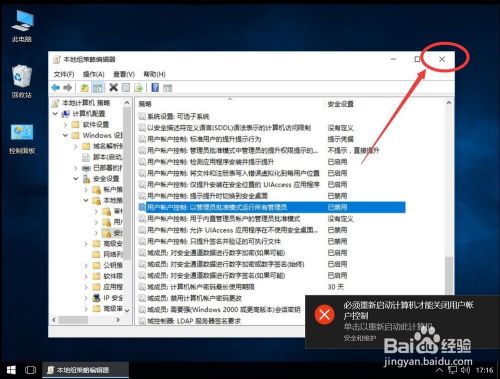Image resolution: width=500 pixels, height=379 pixels.
Task: Toggle the Show/Hide console tree toolbar icon
Action: click(x=97, y=88)
